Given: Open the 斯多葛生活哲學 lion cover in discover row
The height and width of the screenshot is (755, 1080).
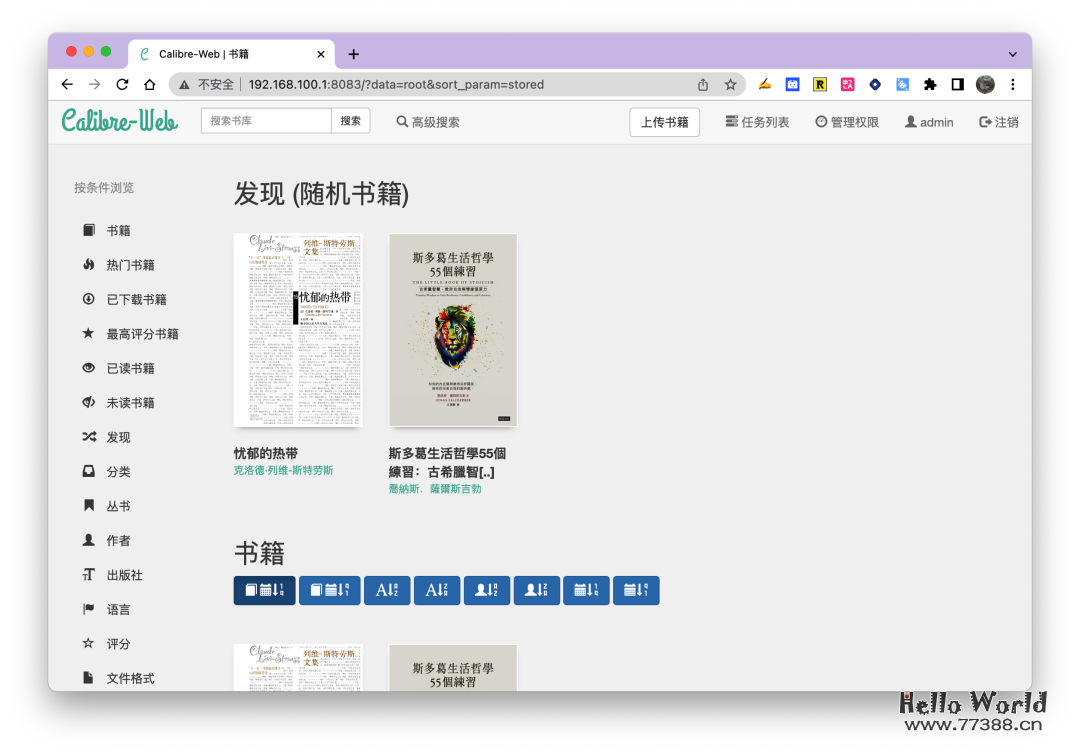Looking at the screenshot, I should [x=453, y=330].
